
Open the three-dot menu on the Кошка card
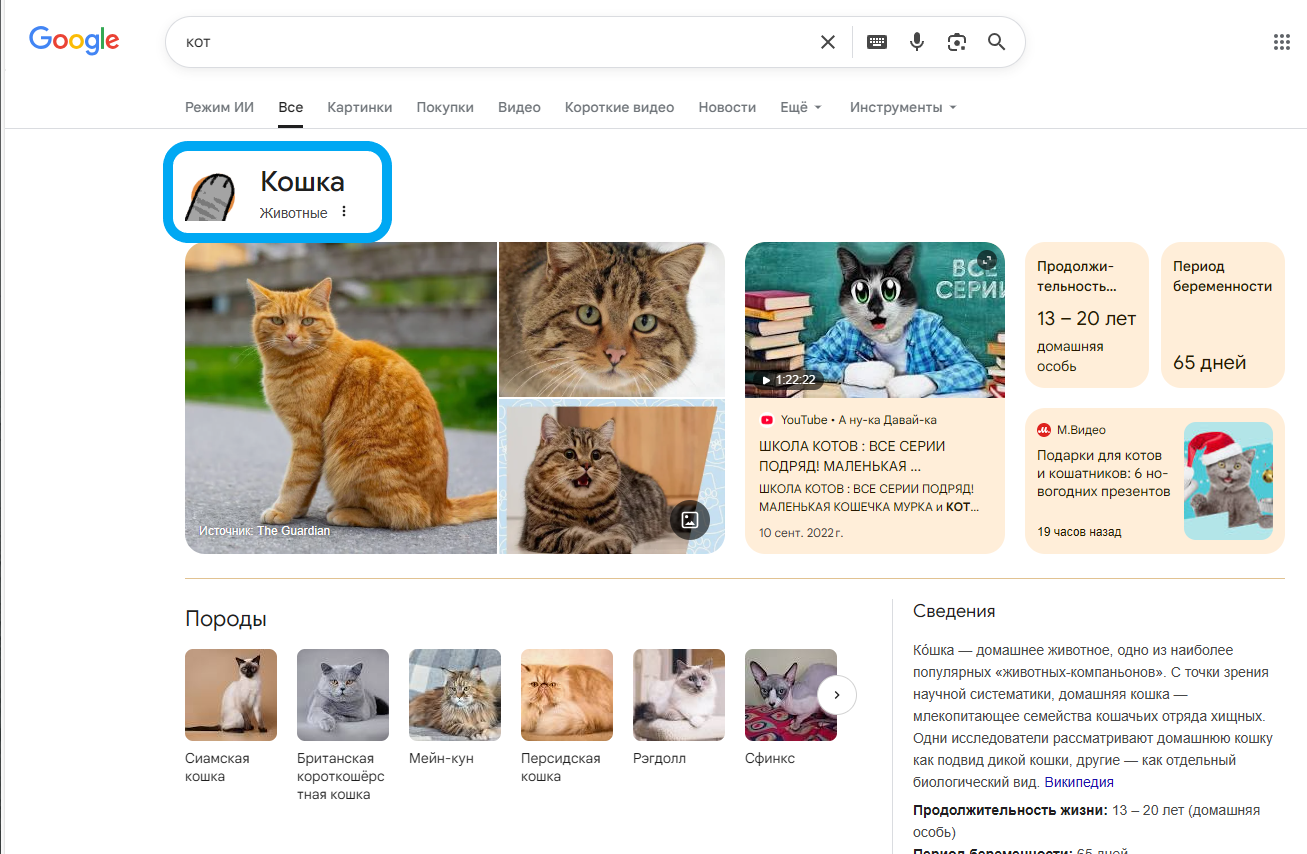click(x=344, y=211)
